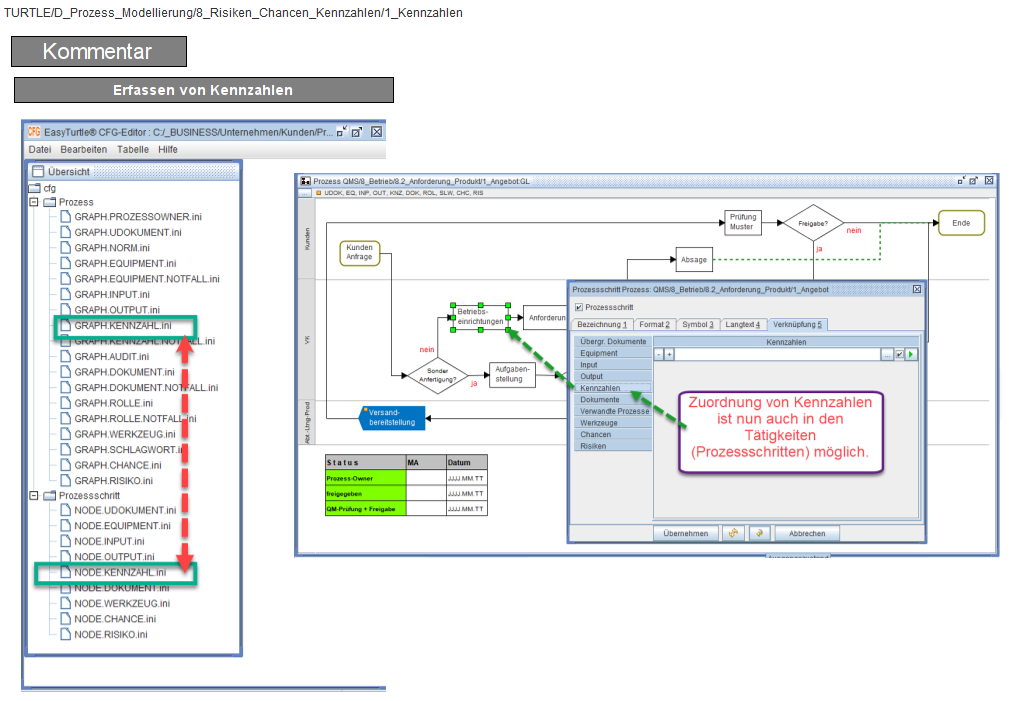Maximize the Prozess diagram window
The image size is (1010, 701).
(x=973, y=181)
